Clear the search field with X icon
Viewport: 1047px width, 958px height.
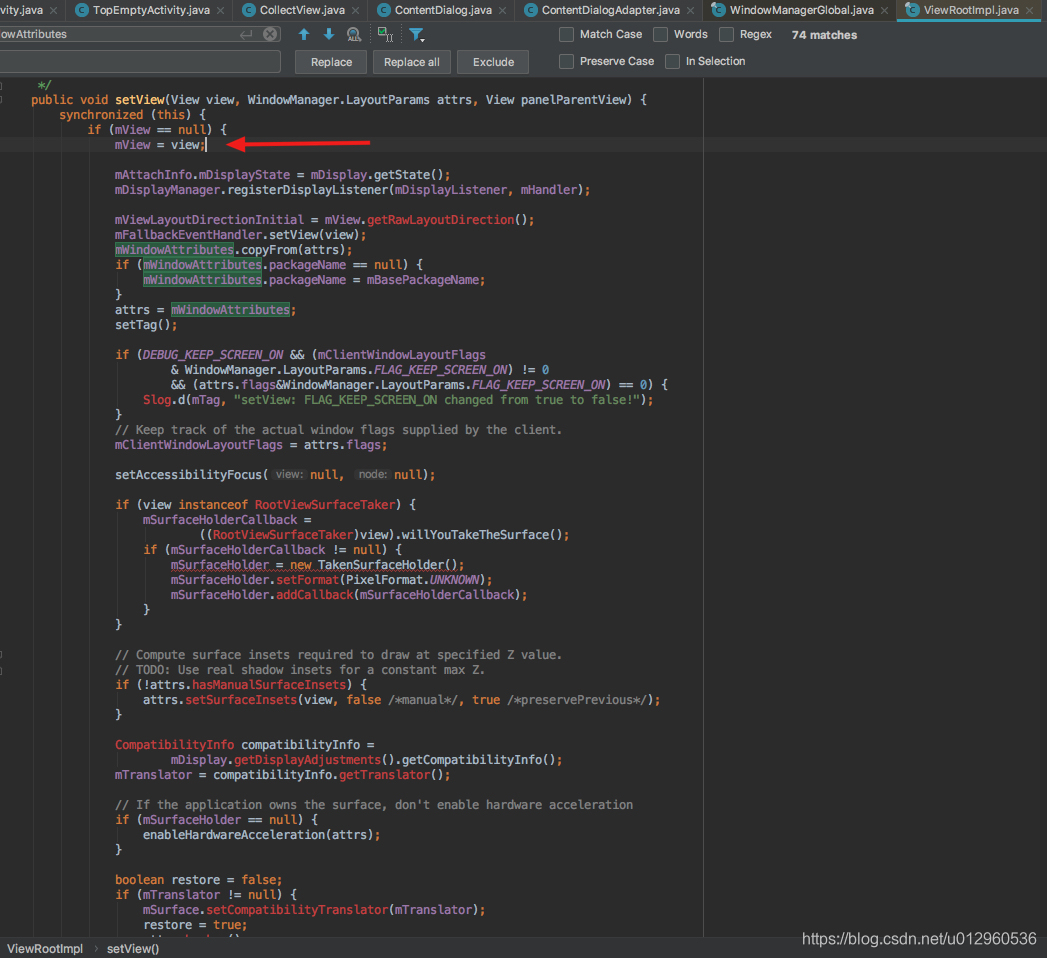click(x=270, y=34)
